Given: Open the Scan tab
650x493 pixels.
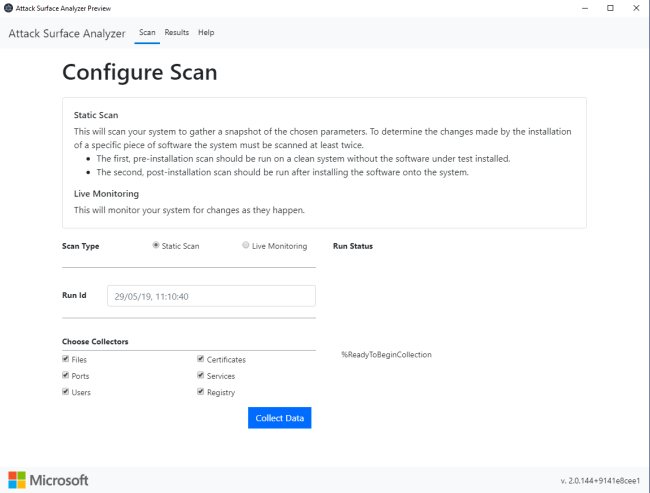Looking at the screenshot, I should tap(147, 33).
